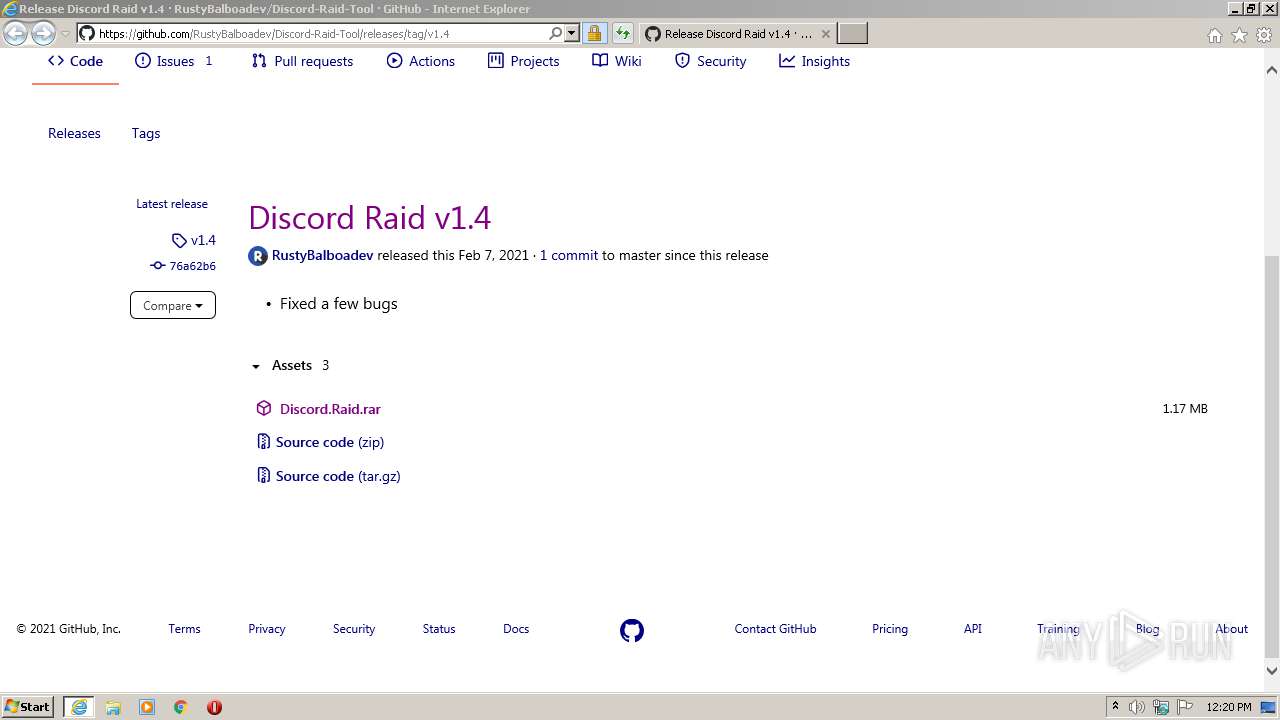1280x720 pixels.
Task: Open the Privacy footer link
Action: click(x=267, y=629)
